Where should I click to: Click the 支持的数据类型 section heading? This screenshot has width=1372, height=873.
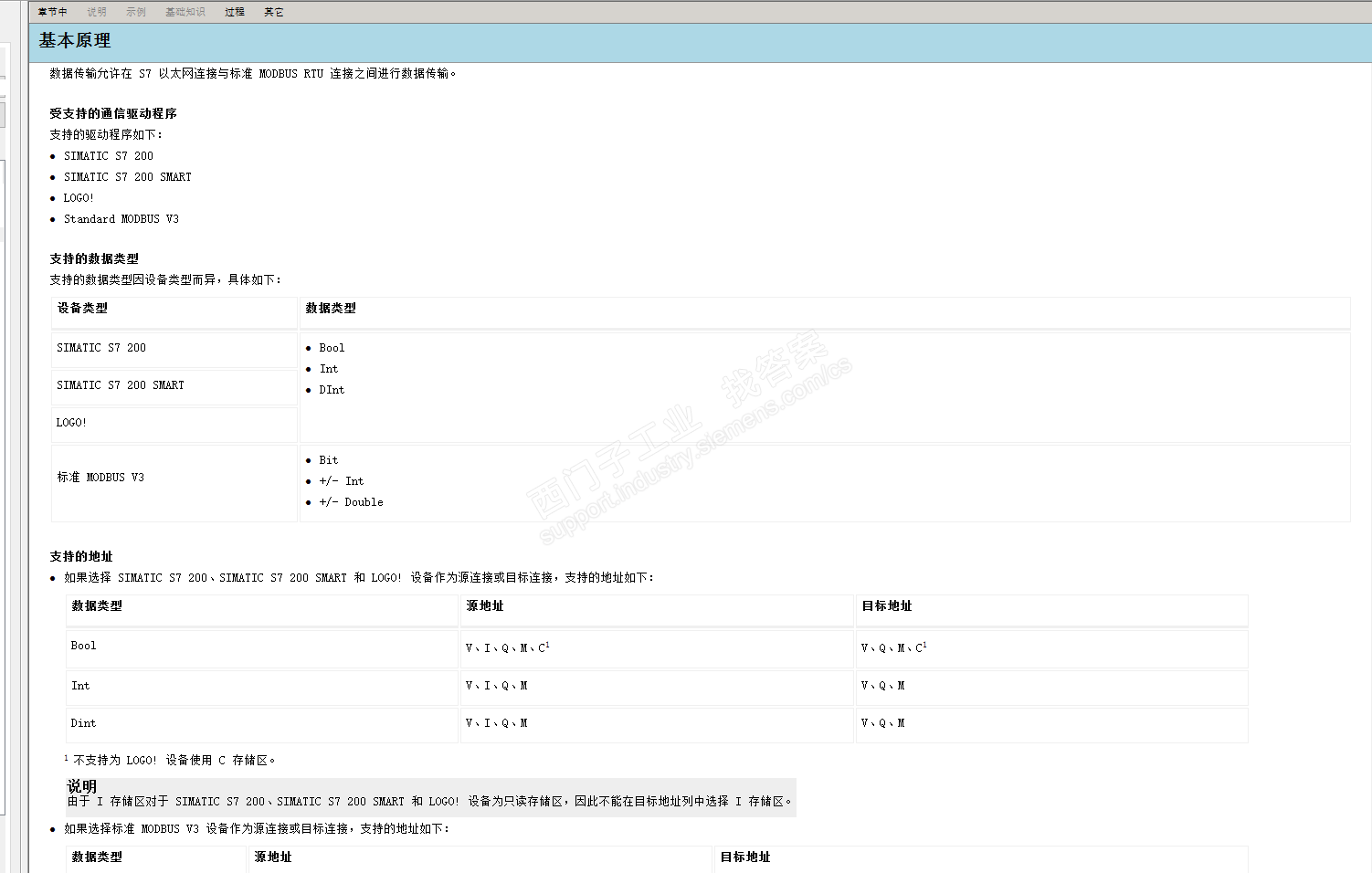click(x=94, y=259)
